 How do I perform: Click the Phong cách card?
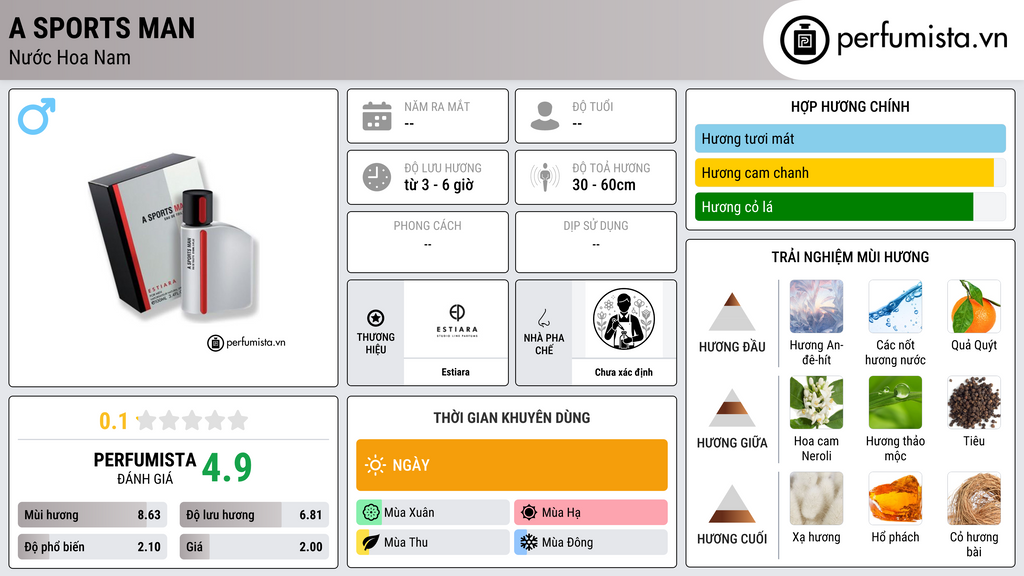[428, 242]
